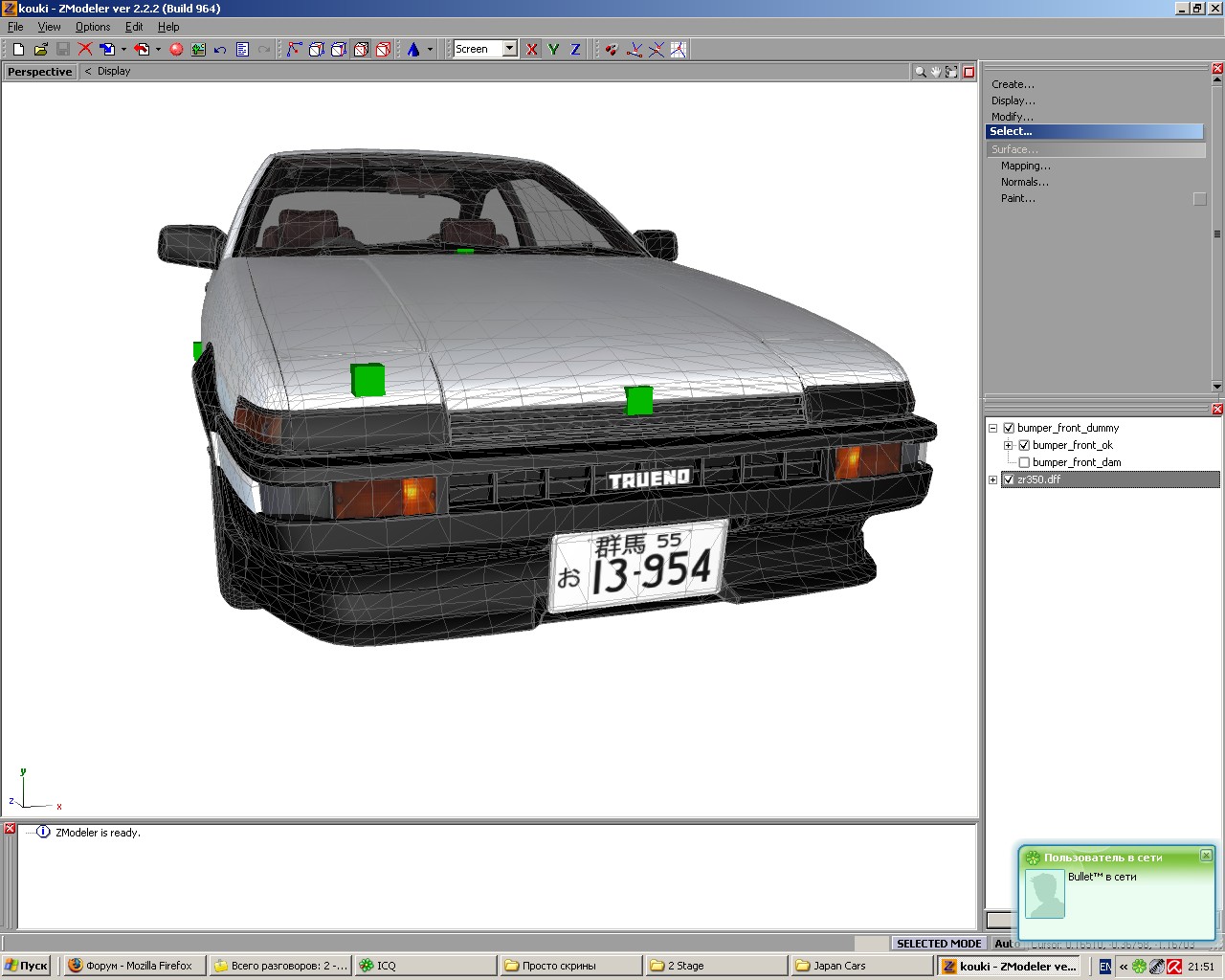Screen dimensions: 1225x980
Task: Open the Paint... tools
Action: coord(1017,198)
